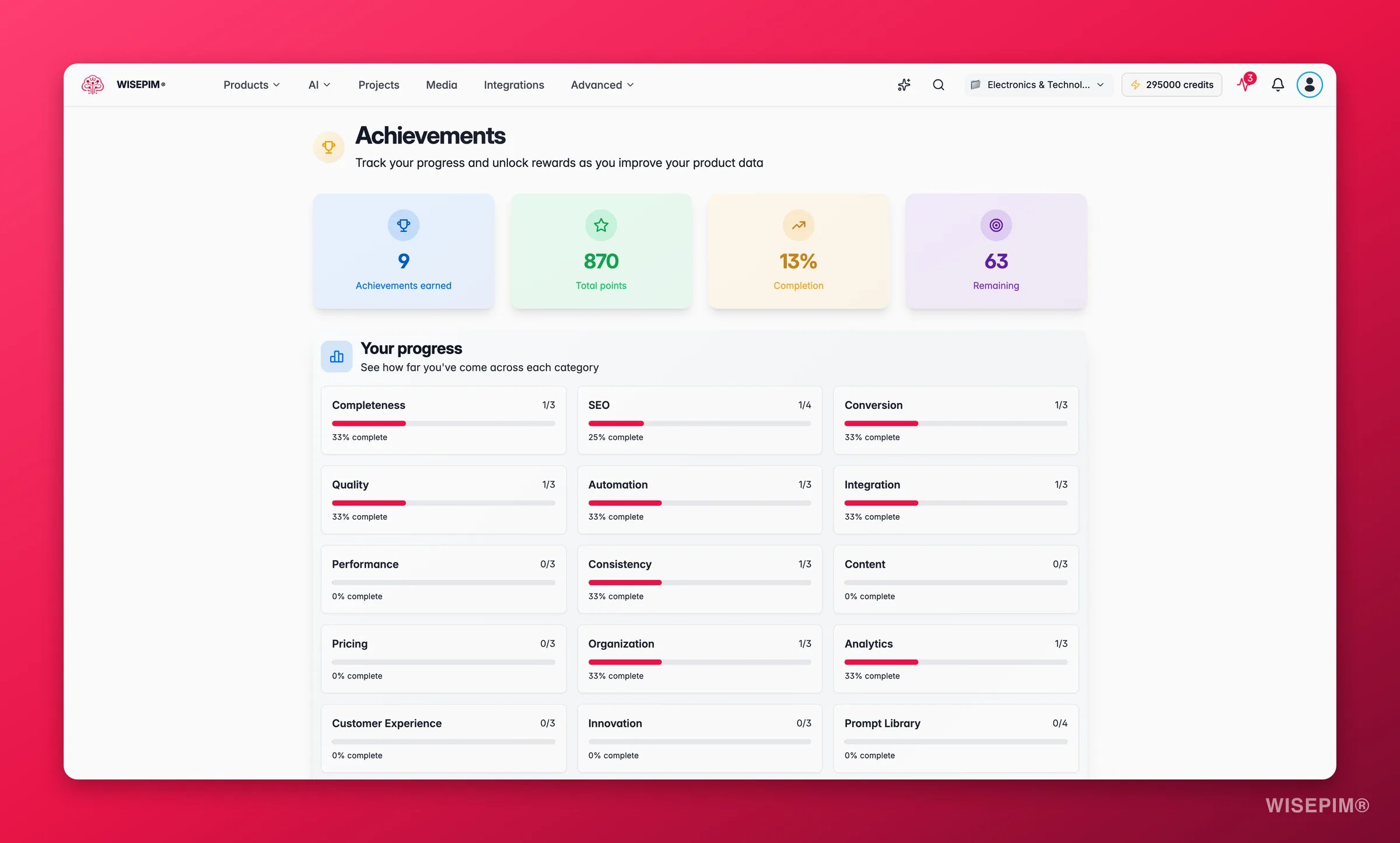Screen dimensions: 1400x843
Task: Open the Innovation category card
Action: point(699,738)
